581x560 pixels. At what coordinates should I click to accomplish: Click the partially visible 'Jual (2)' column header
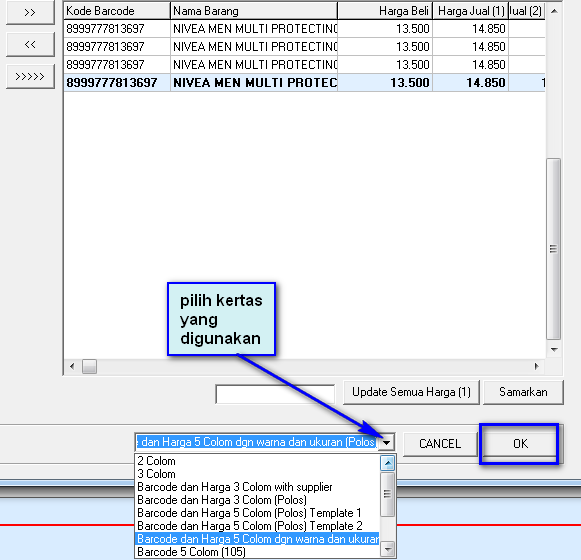tap(527, 11)
